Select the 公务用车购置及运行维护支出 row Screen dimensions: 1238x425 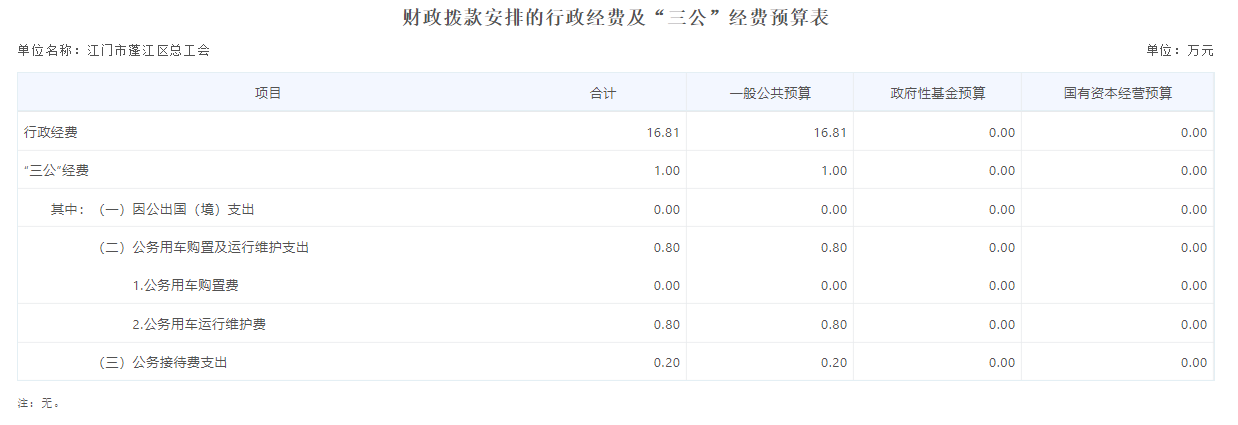(204, 247)
